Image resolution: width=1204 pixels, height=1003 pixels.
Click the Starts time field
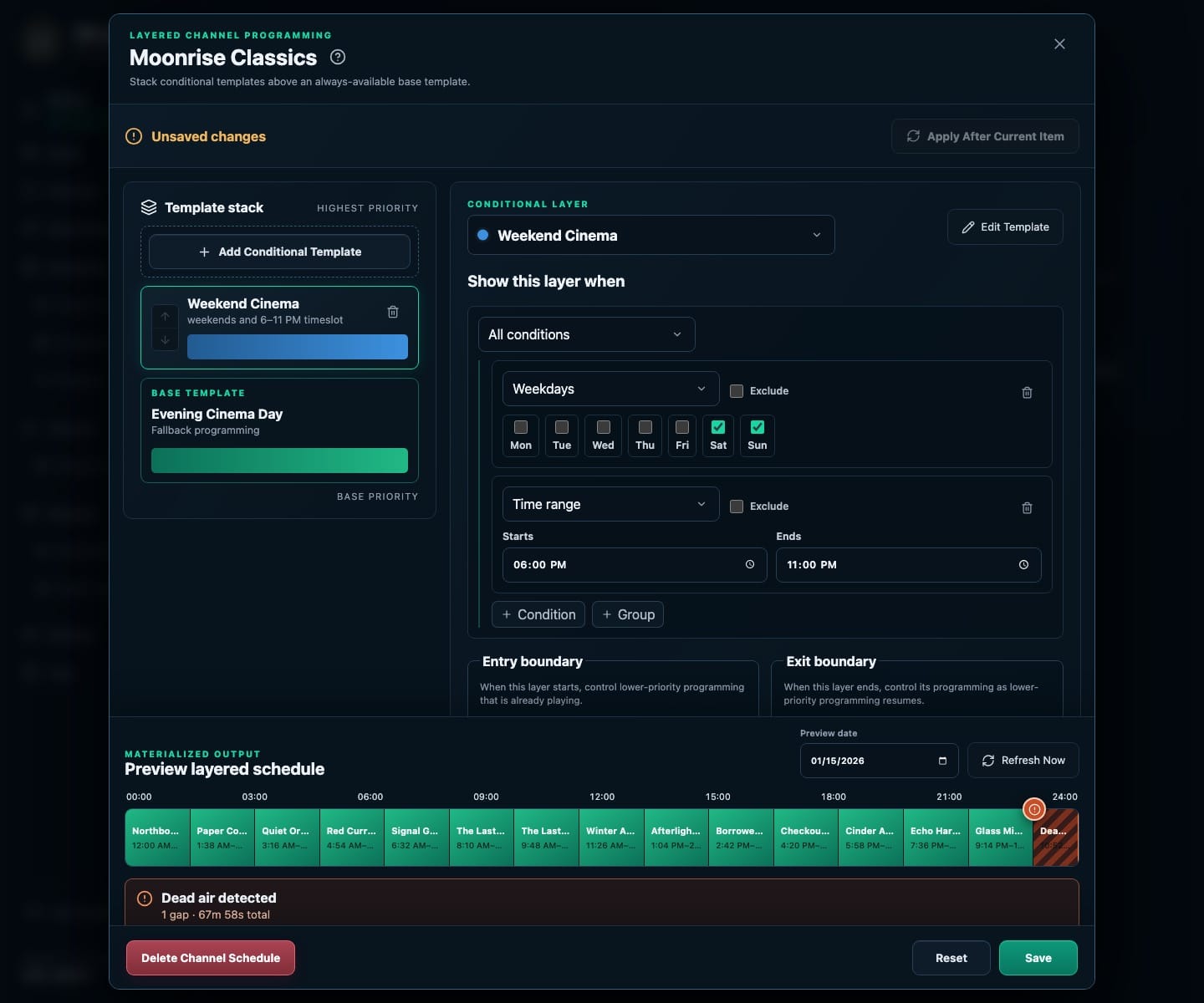click(x=635, y=565)
